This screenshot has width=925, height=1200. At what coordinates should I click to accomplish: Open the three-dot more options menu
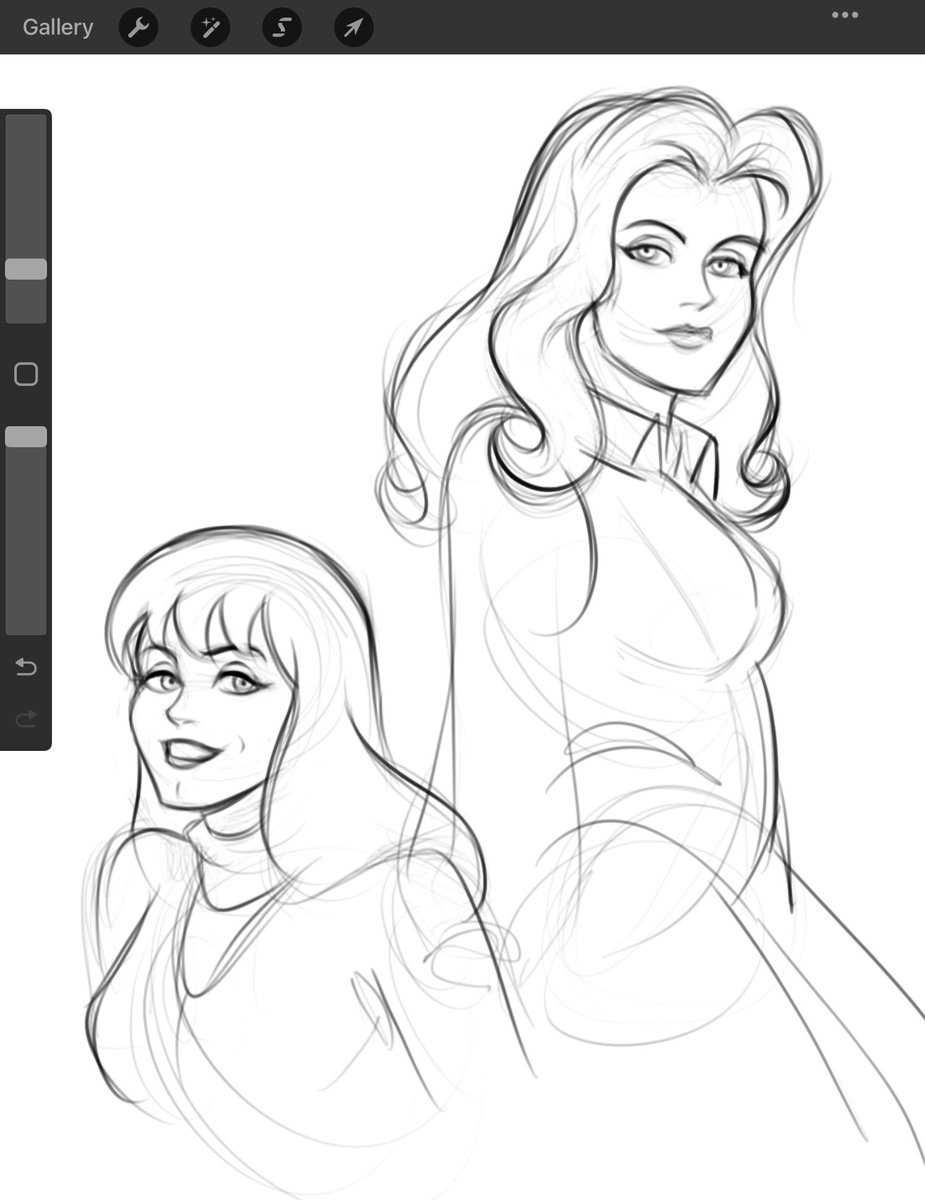845,15
